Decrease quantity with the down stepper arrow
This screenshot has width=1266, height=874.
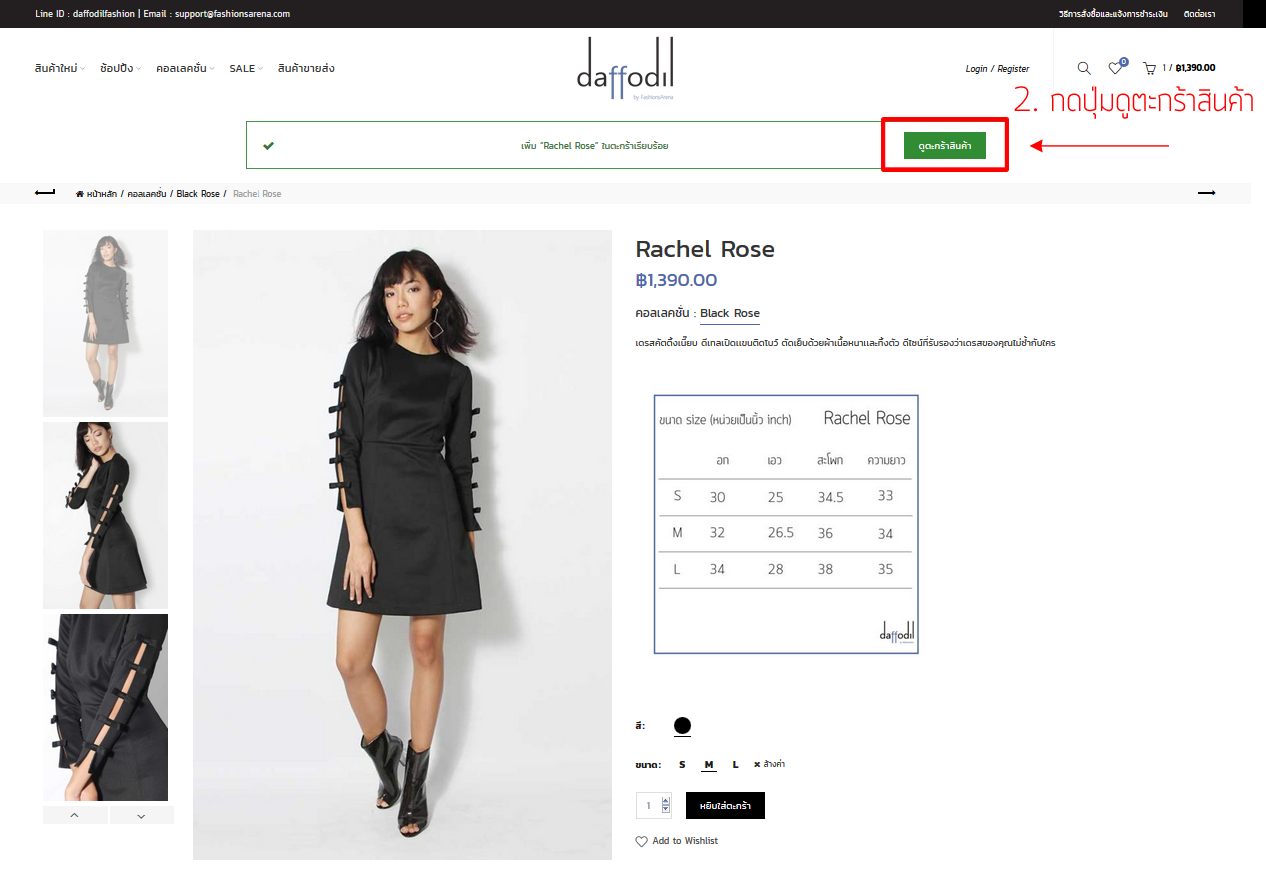point(666,809)
